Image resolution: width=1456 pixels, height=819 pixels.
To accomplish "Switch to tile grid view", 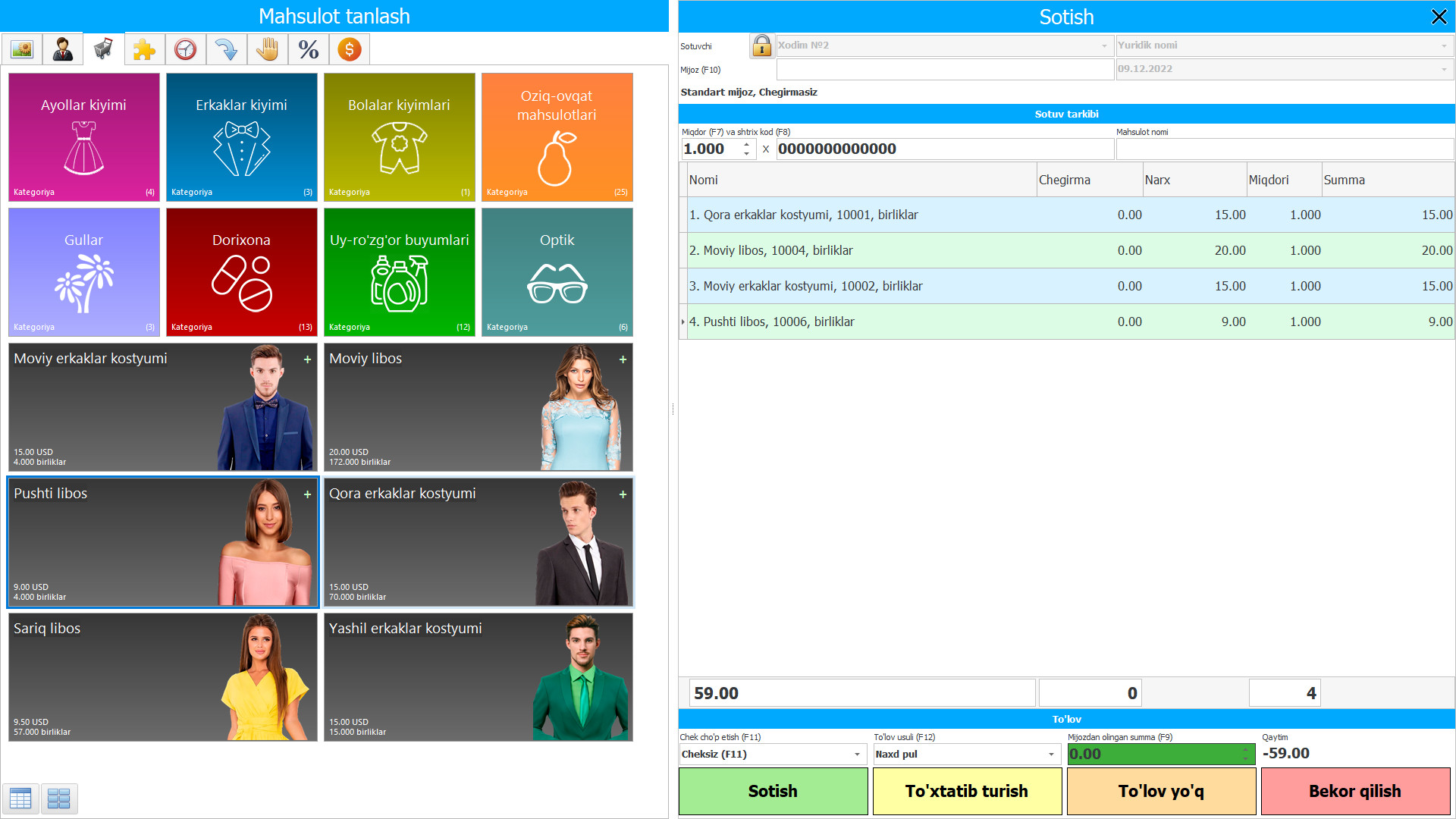I will [x=58, y=799].
